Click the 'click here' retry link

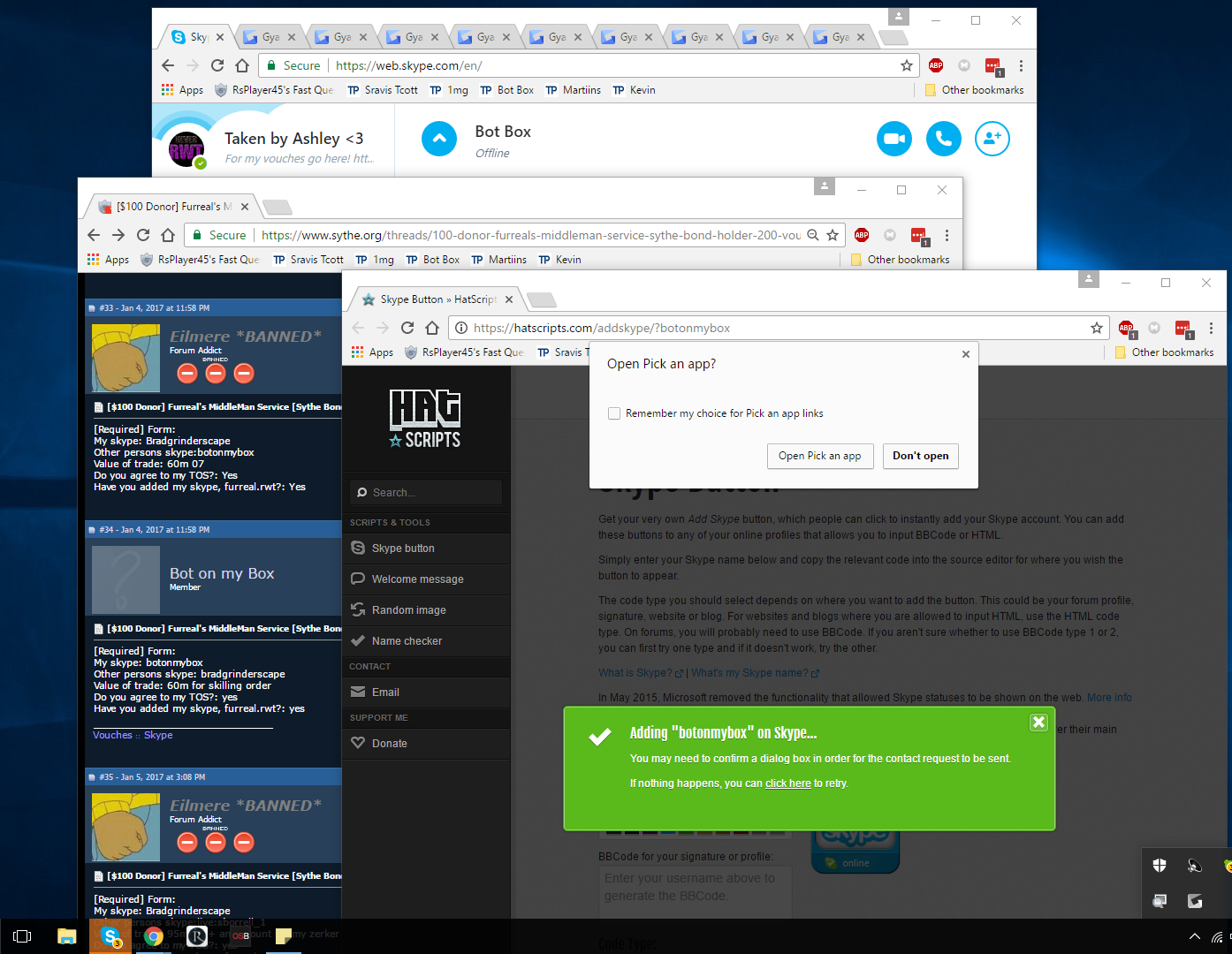(787, 784)
